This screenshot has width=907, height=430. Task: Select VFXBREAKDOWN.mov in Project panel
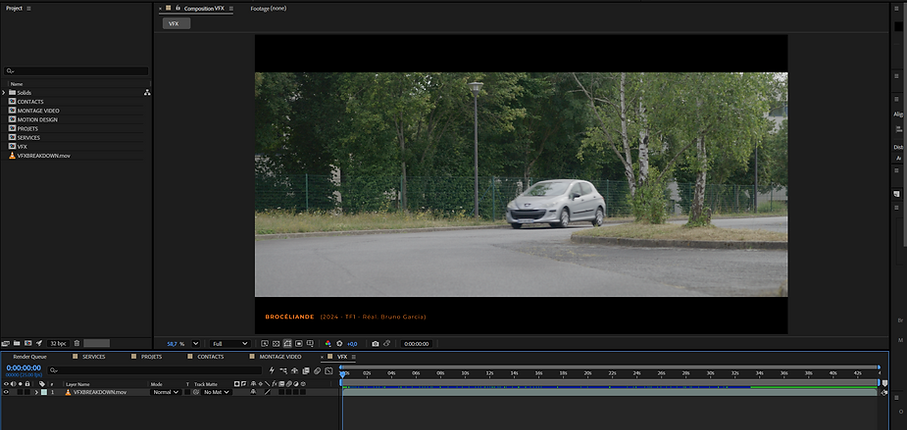click(x=43, y=156)
